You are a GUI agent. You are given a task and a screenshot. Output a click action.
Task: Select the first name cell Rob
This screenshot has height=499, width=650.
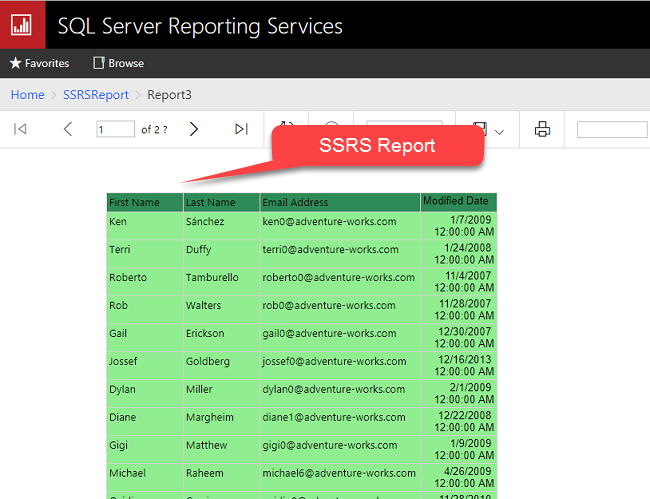pyautogui.click(x=145, y=310)
